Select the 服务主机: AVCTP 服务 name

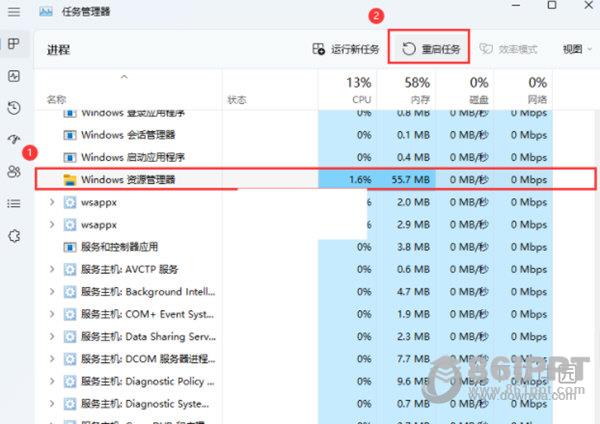point(129,269)
